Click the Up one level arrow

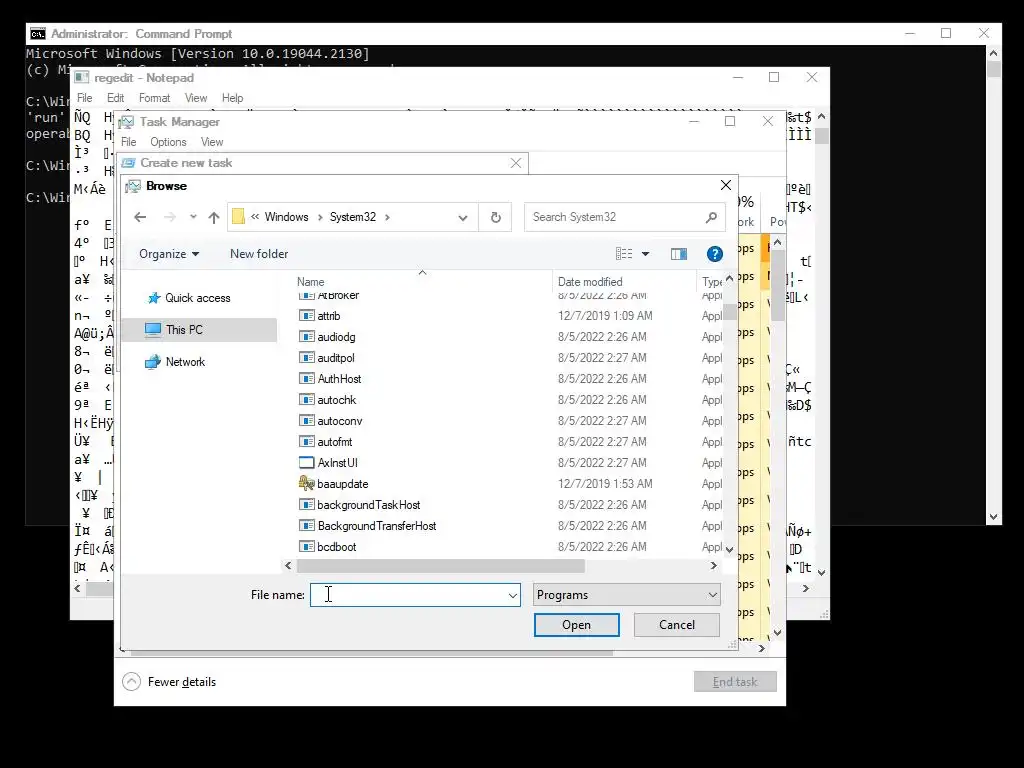click(214, 217)
